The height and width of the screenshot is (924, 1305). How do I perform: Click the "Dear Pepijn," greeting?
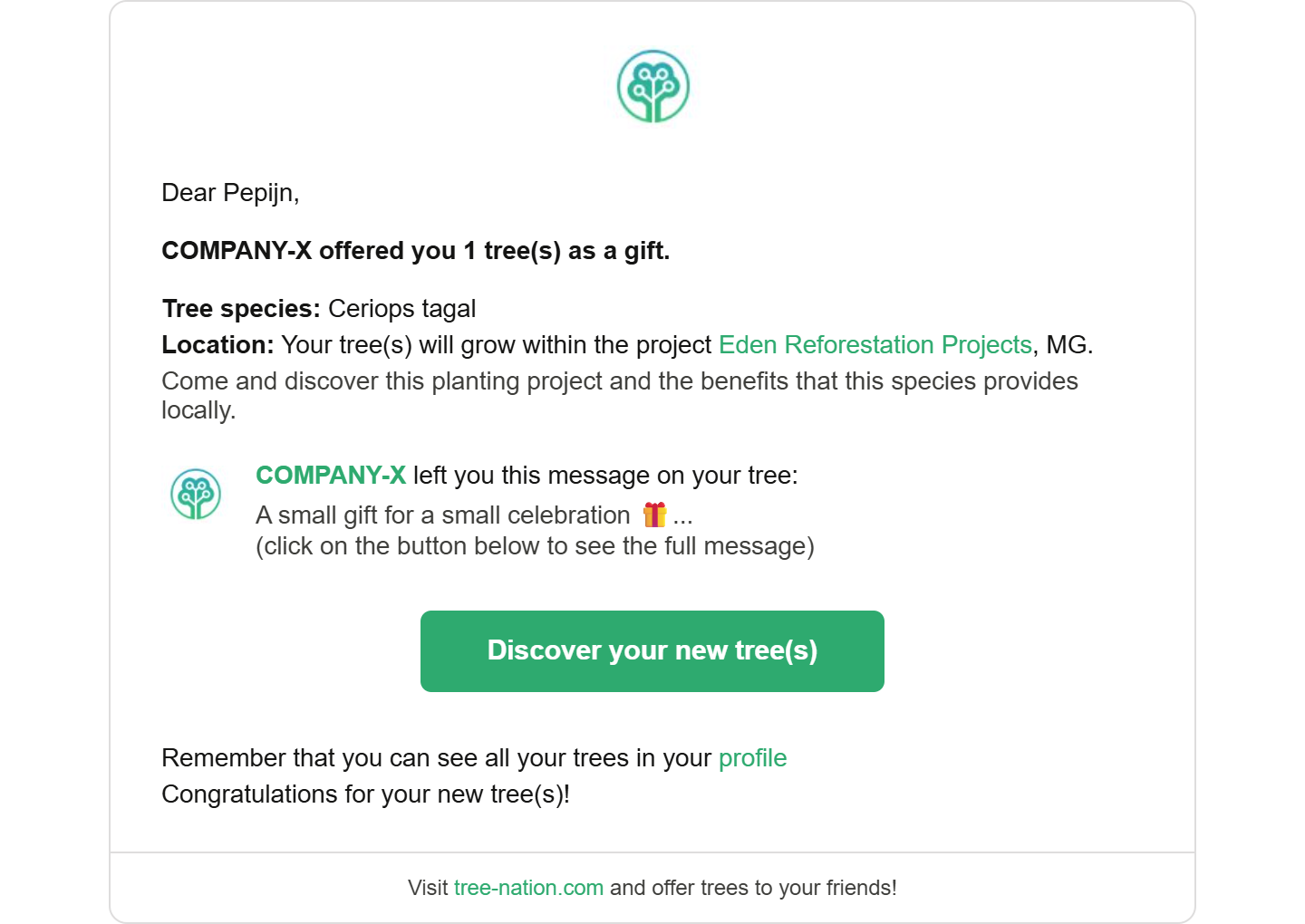click(x=230, y=193)
